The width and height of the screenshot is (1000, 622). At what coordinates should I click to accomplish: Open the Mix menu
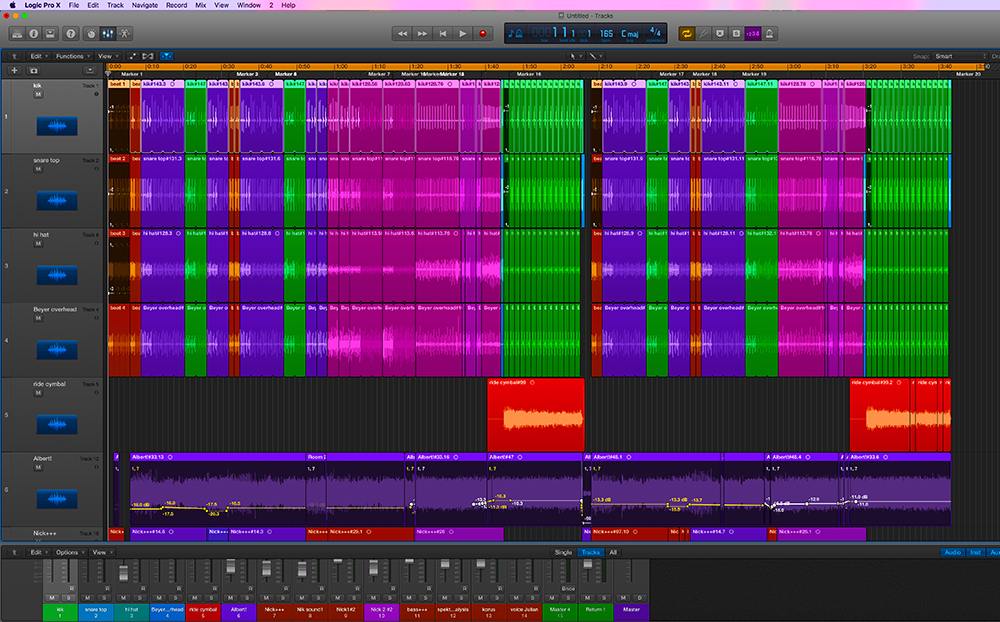200,5
